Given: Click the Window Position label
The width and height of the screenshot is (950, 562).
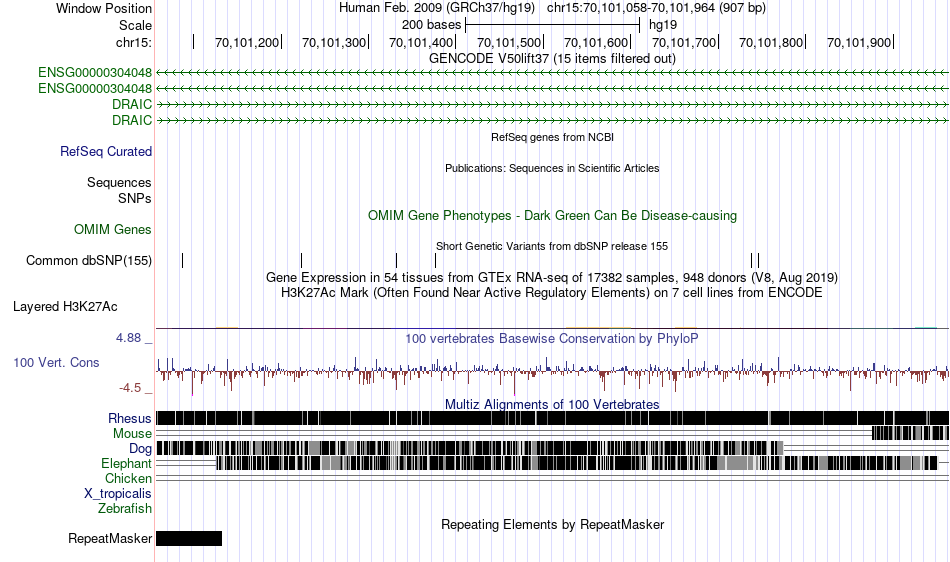Looking at the screenshot, I should [104, 8].
